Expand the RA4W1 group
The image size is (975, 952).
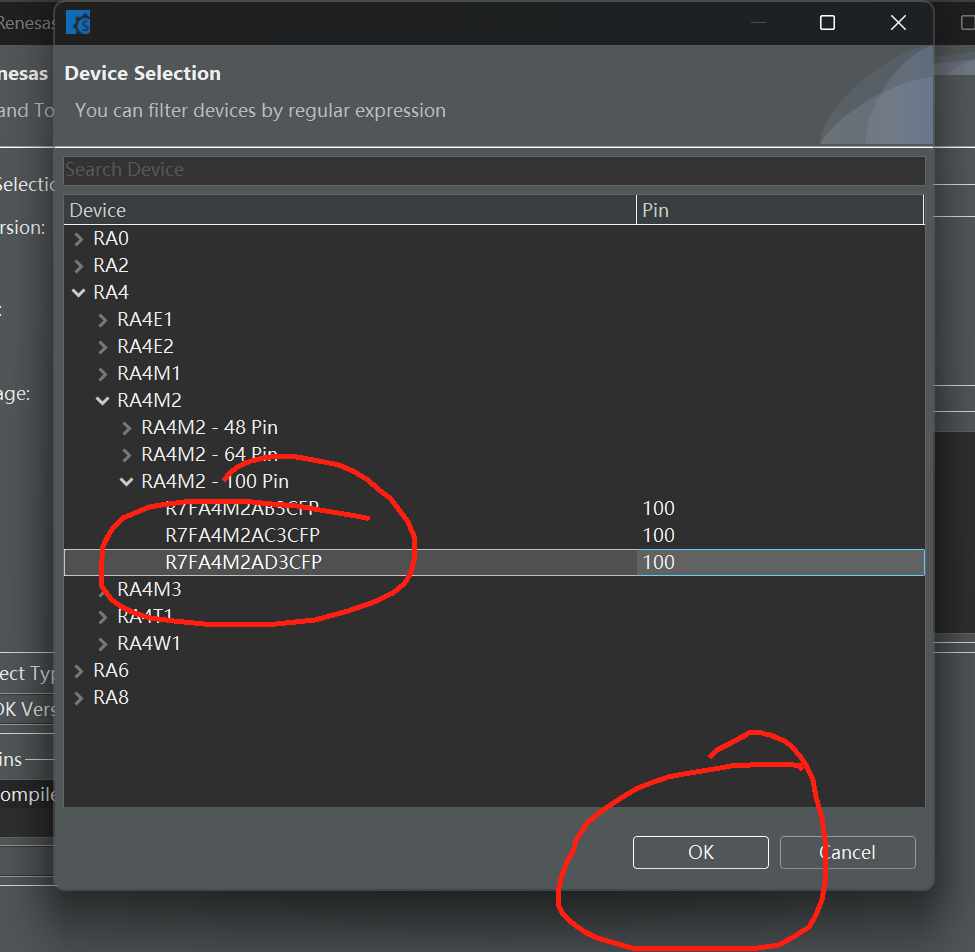tap(103, 644)
